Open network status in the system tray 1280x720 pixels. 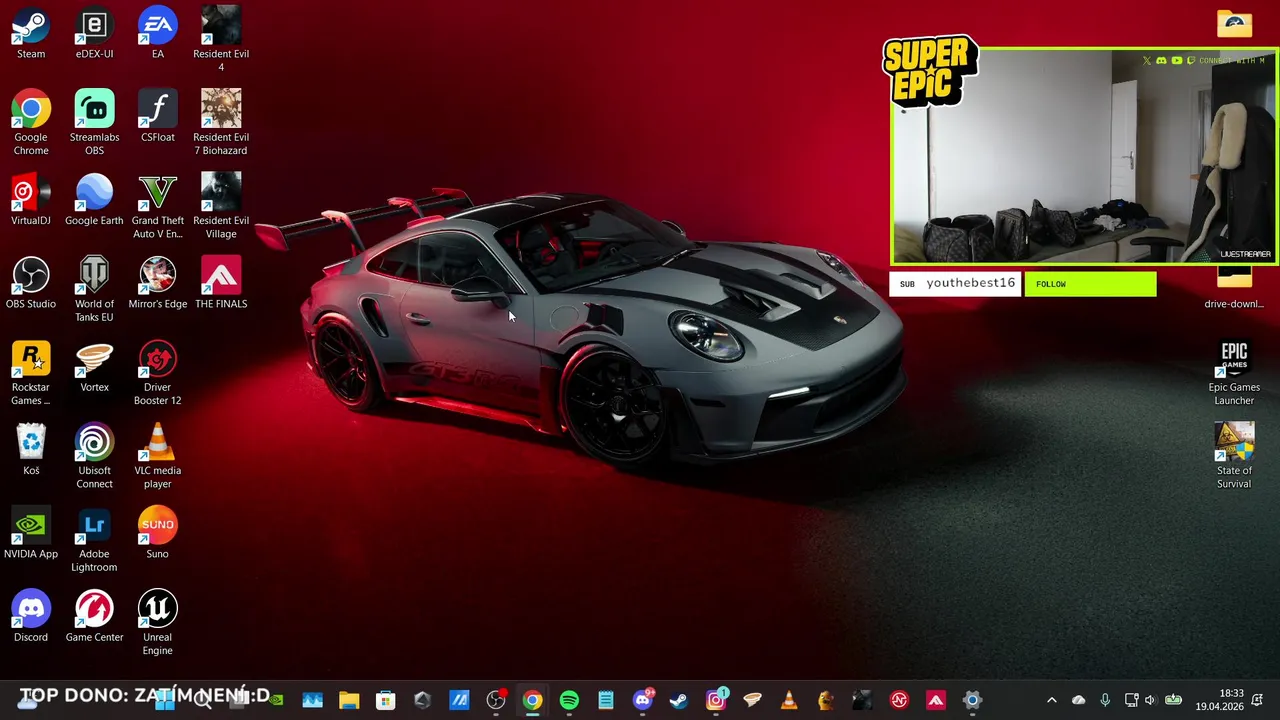1131,700
